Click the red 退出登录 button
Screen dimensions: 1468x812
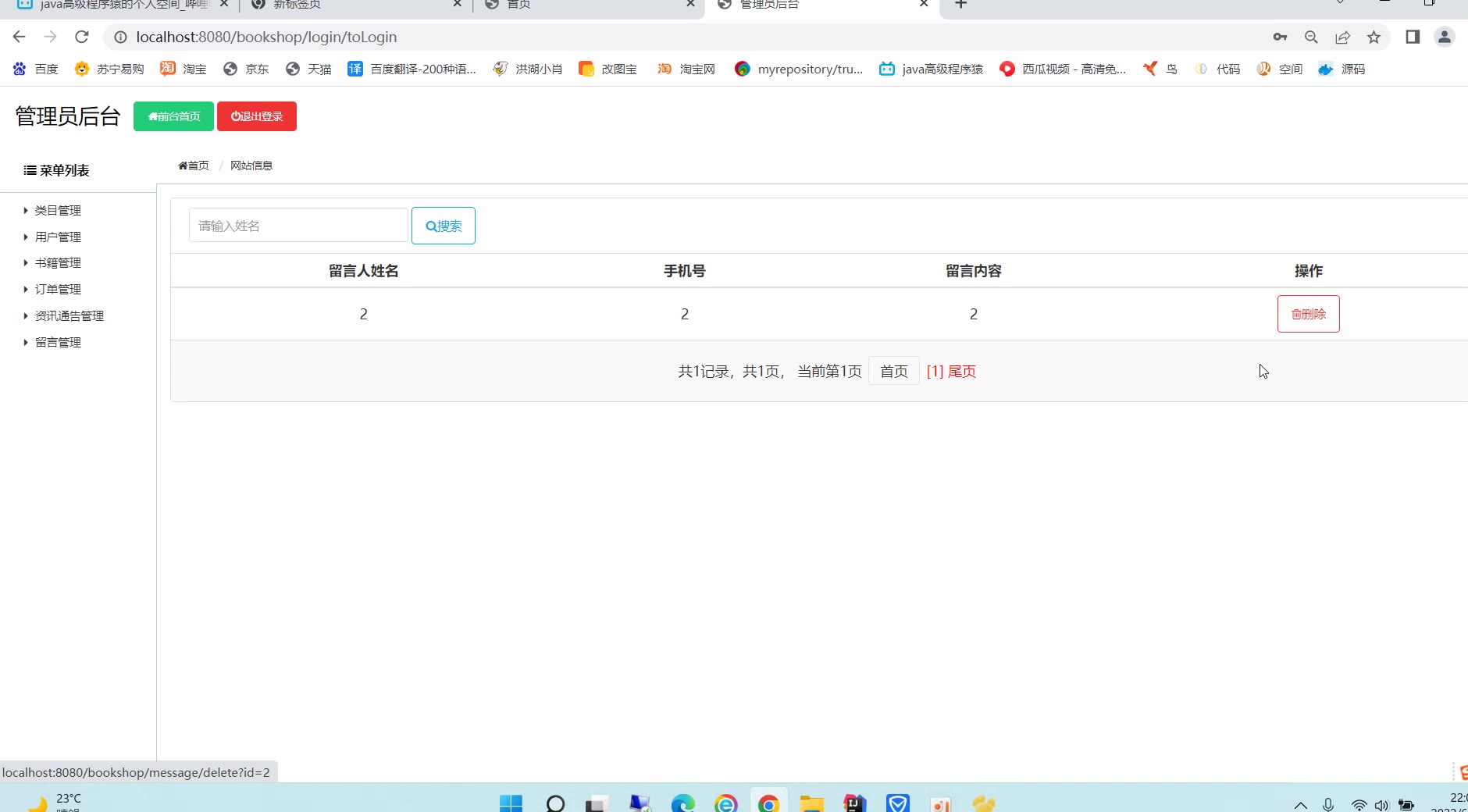(257, 116)
